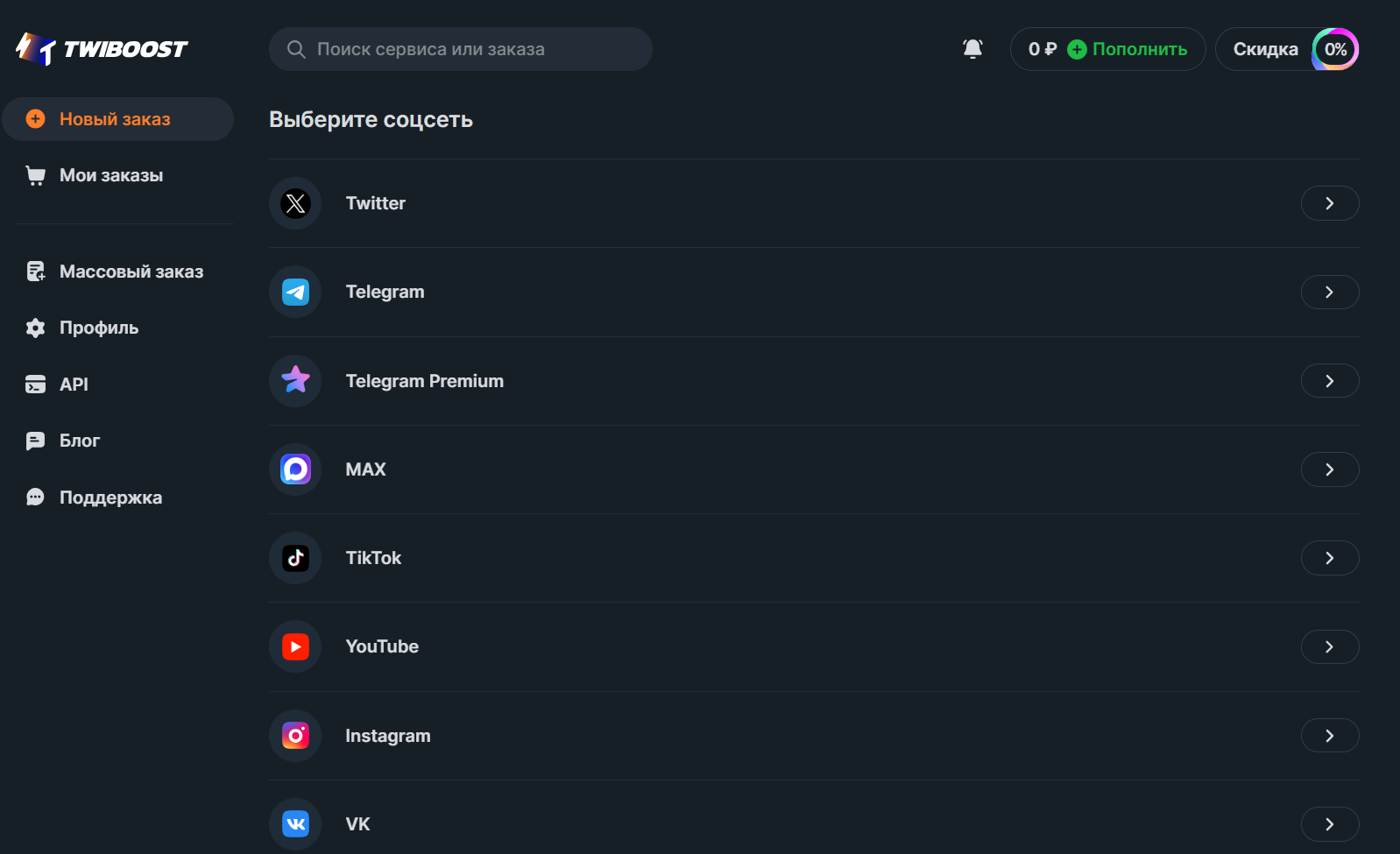Expand TikTok services with chevron
The image size is (1400, 854).
1329,558
